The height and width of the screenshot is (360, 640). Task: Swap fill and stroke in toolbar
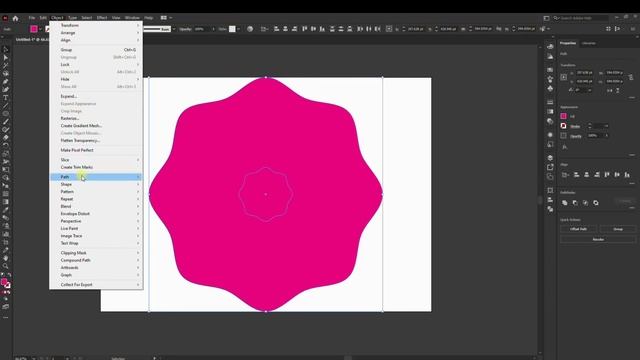(9, 276)
